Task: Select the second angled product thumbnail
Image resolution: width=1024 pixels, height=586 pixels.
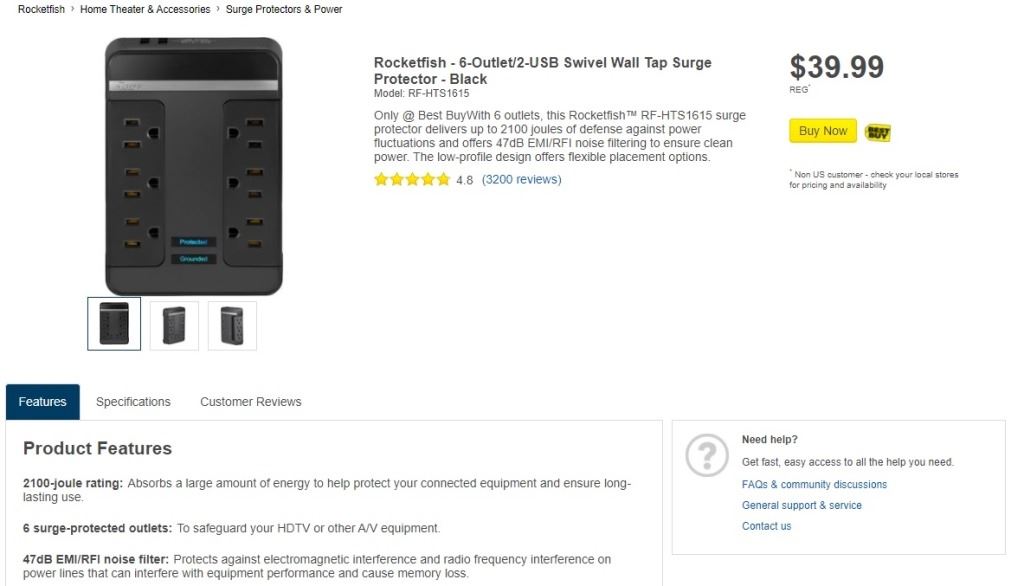Action: pos(174,325)
